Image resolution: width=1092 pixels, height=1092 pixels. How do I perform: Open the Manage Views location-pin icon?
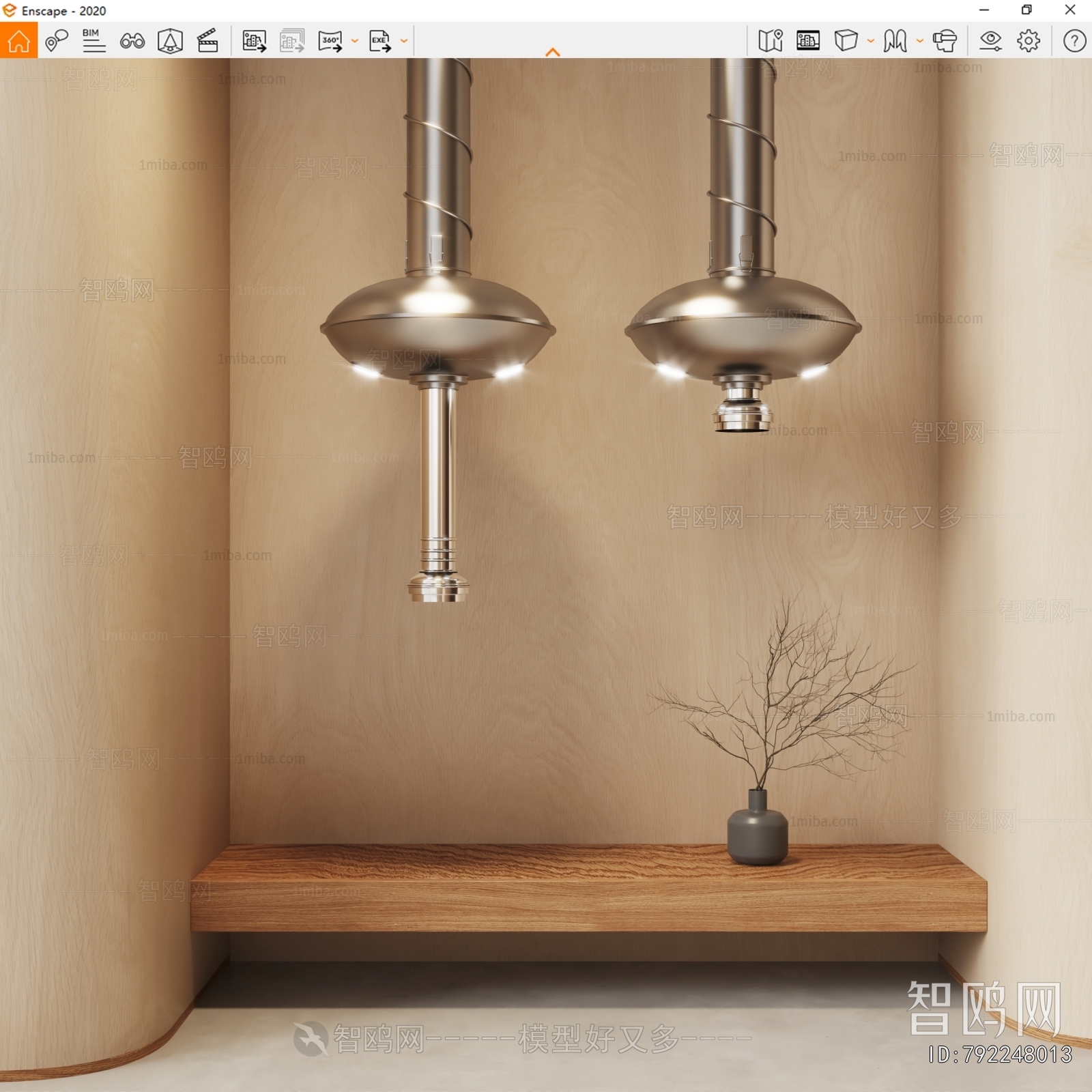point(57,41)
